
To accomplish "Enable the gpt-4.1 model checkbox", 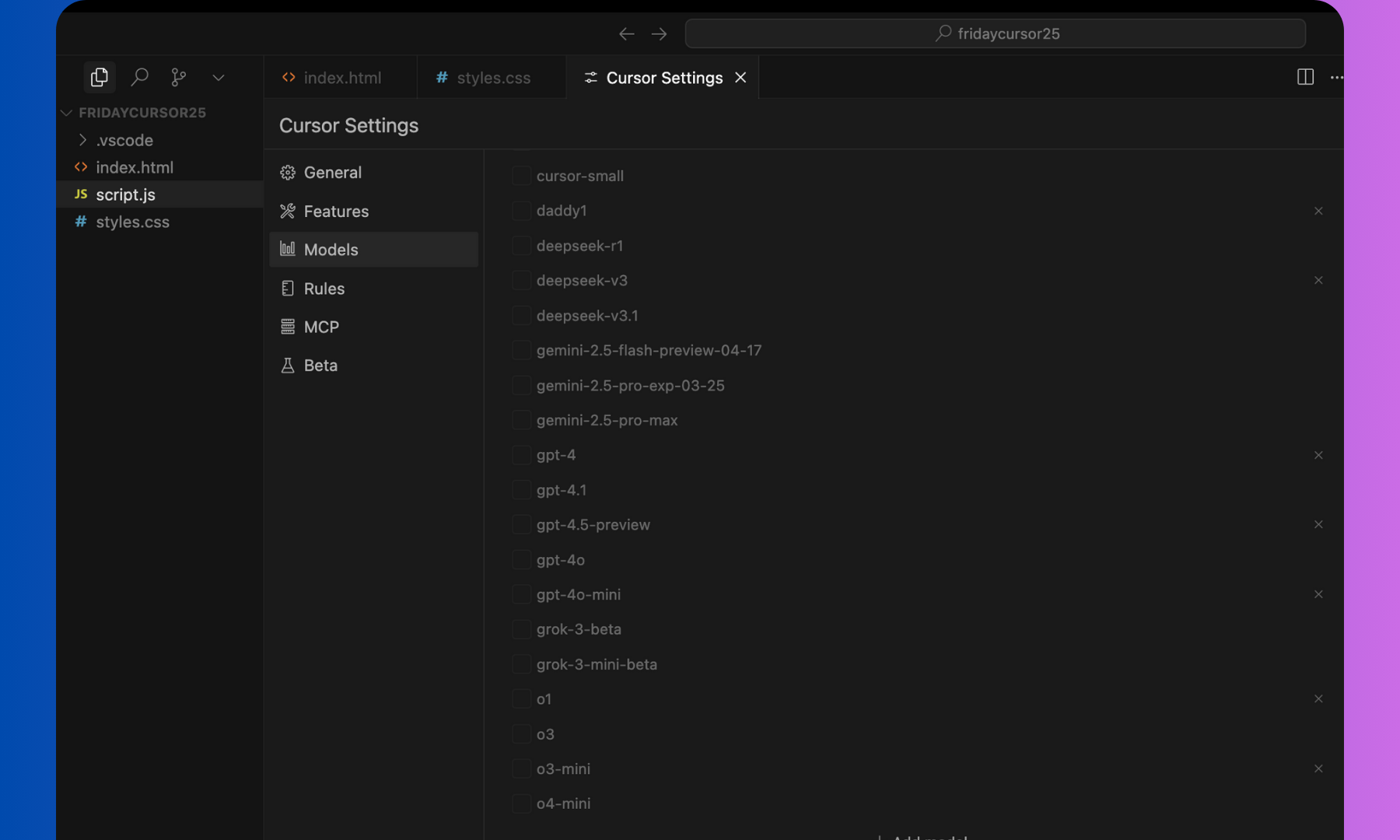I will pyautogui.click(x=521, y=490).
